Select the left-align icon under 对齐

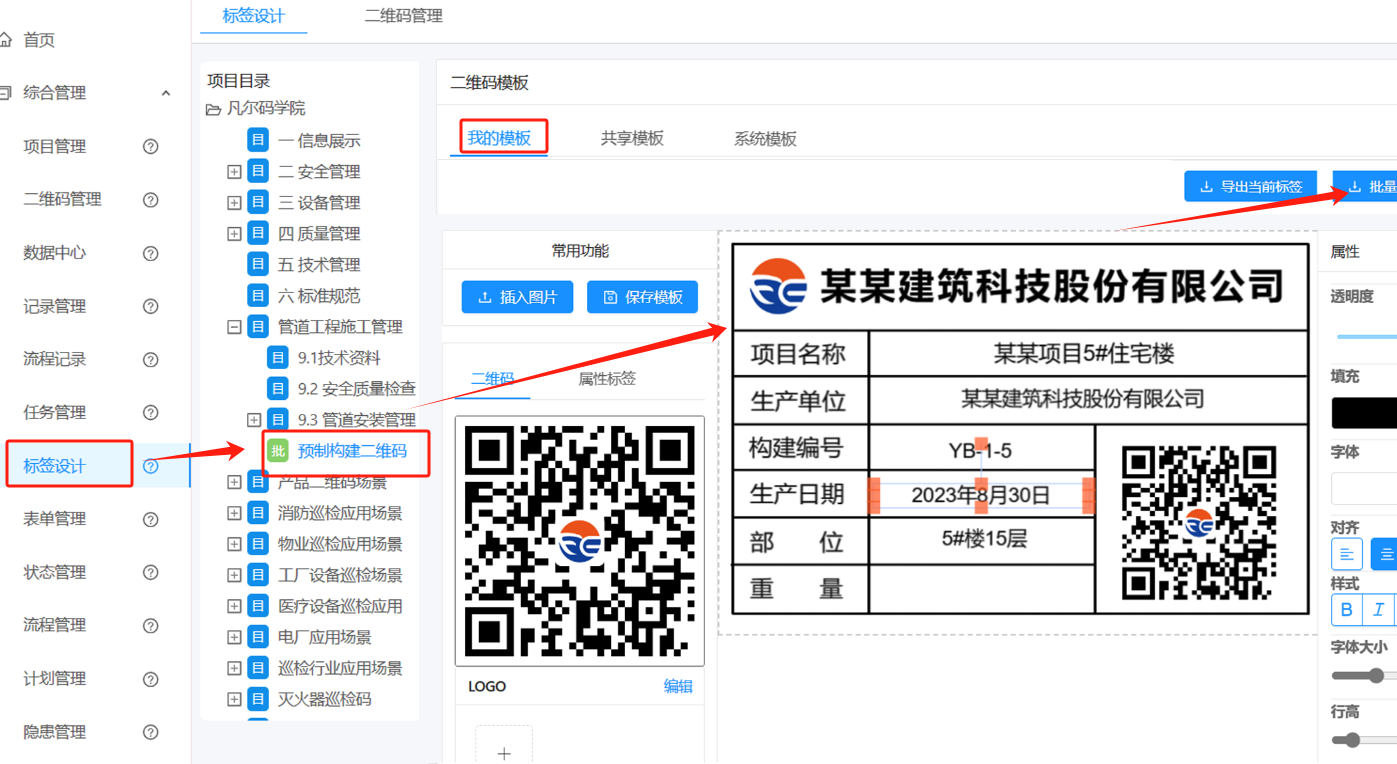point(1346,553)
